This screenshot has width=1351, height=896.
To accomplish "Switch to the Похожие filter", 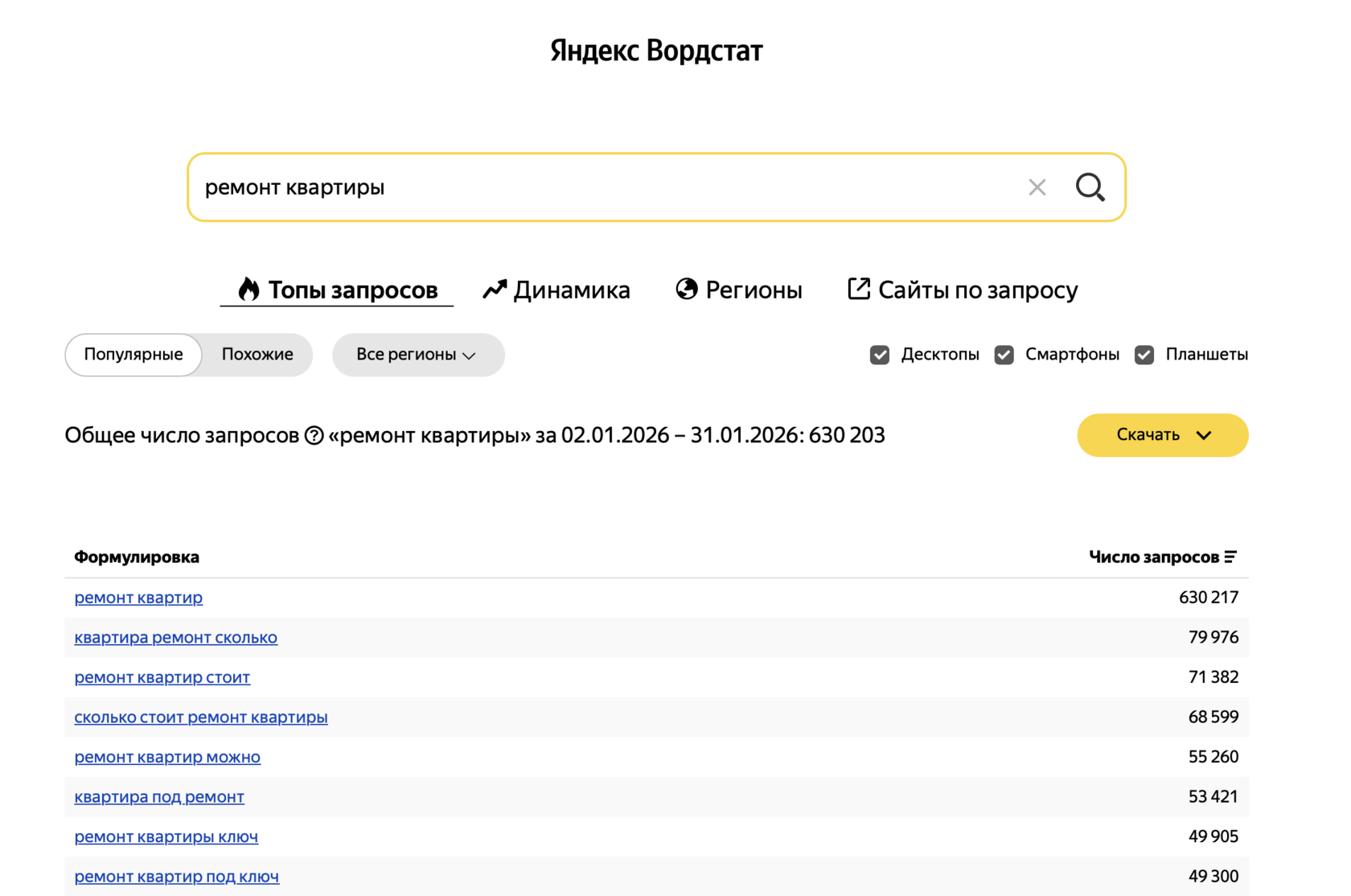I will [256, 354].
